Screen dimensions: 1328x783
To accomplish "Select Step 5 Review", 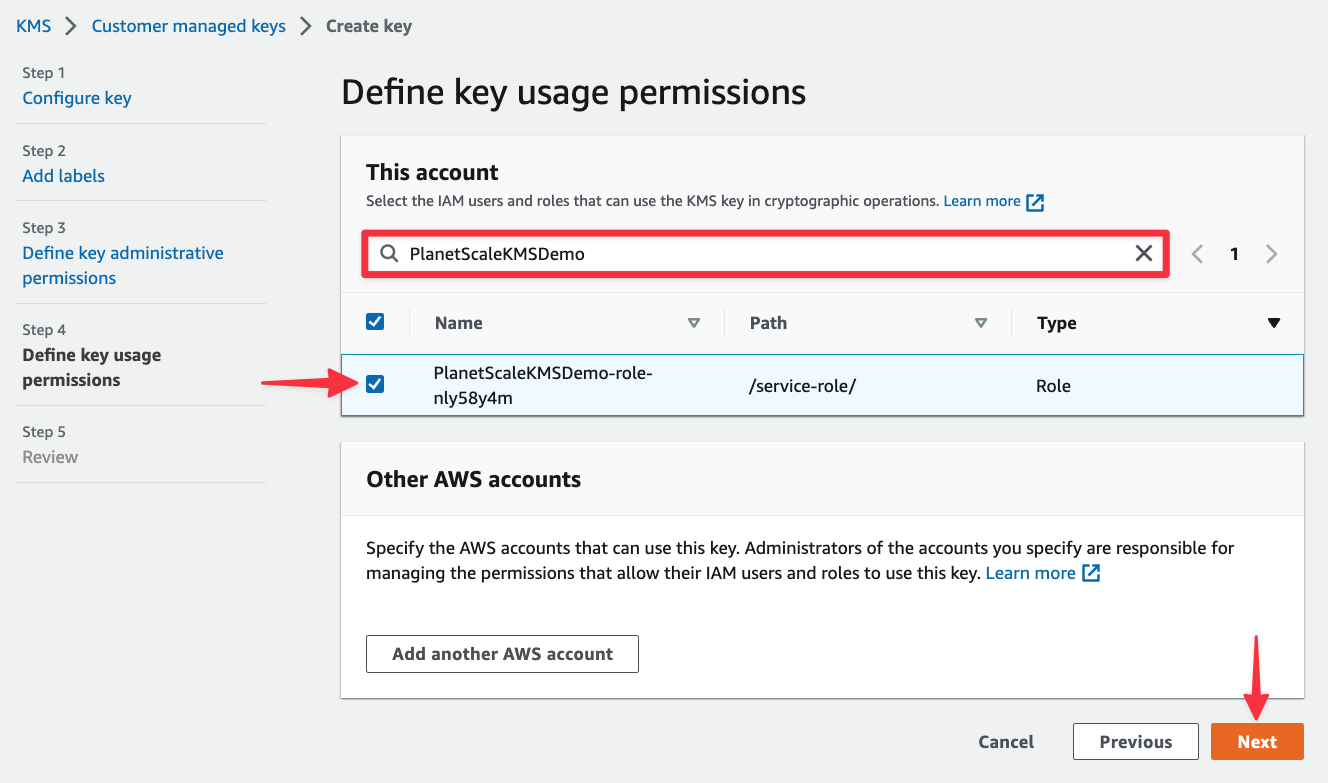I will pos(50,457).
